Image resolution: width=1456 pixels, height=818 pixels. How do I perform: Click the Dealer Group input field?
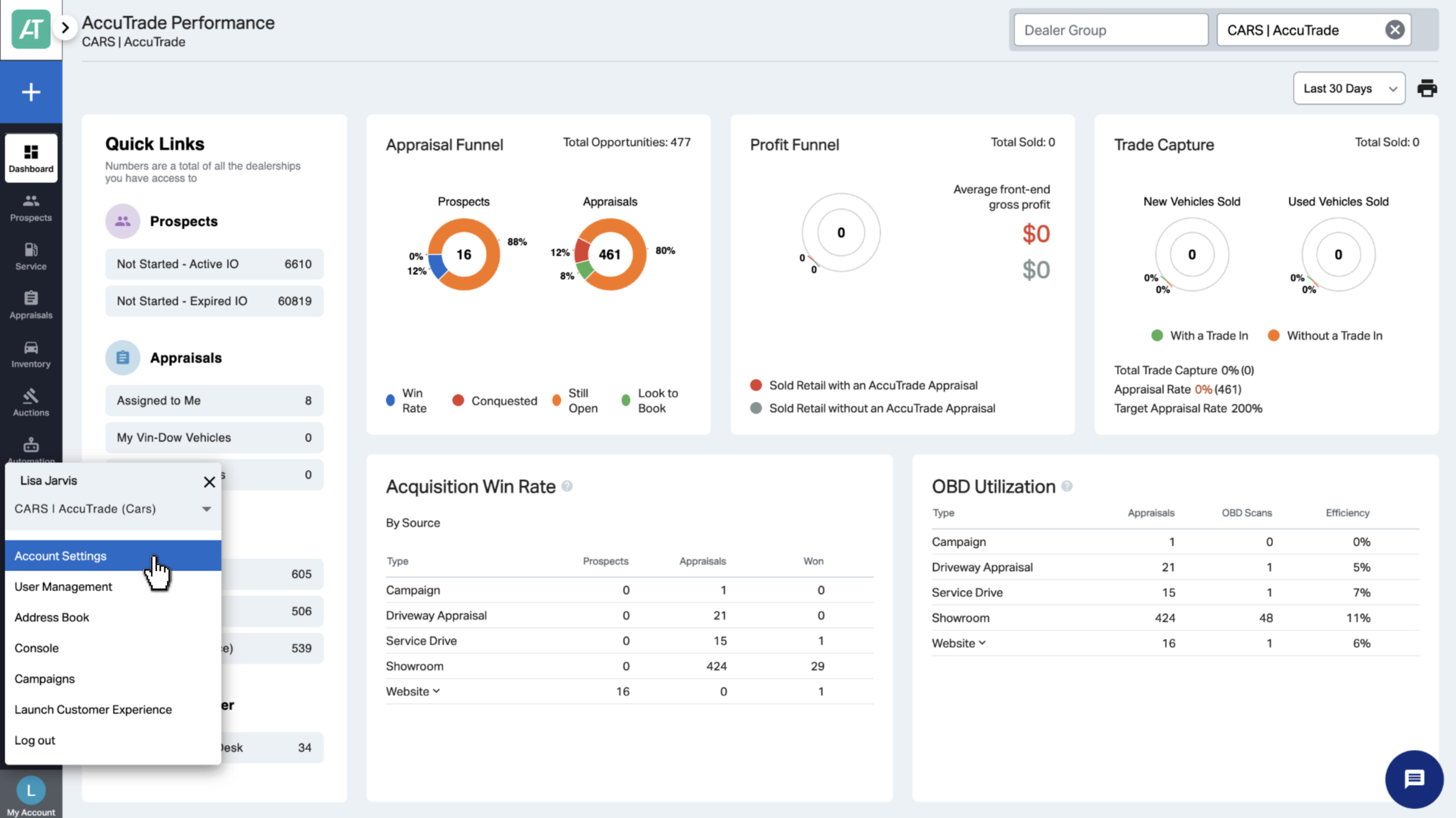(1111, 30)
